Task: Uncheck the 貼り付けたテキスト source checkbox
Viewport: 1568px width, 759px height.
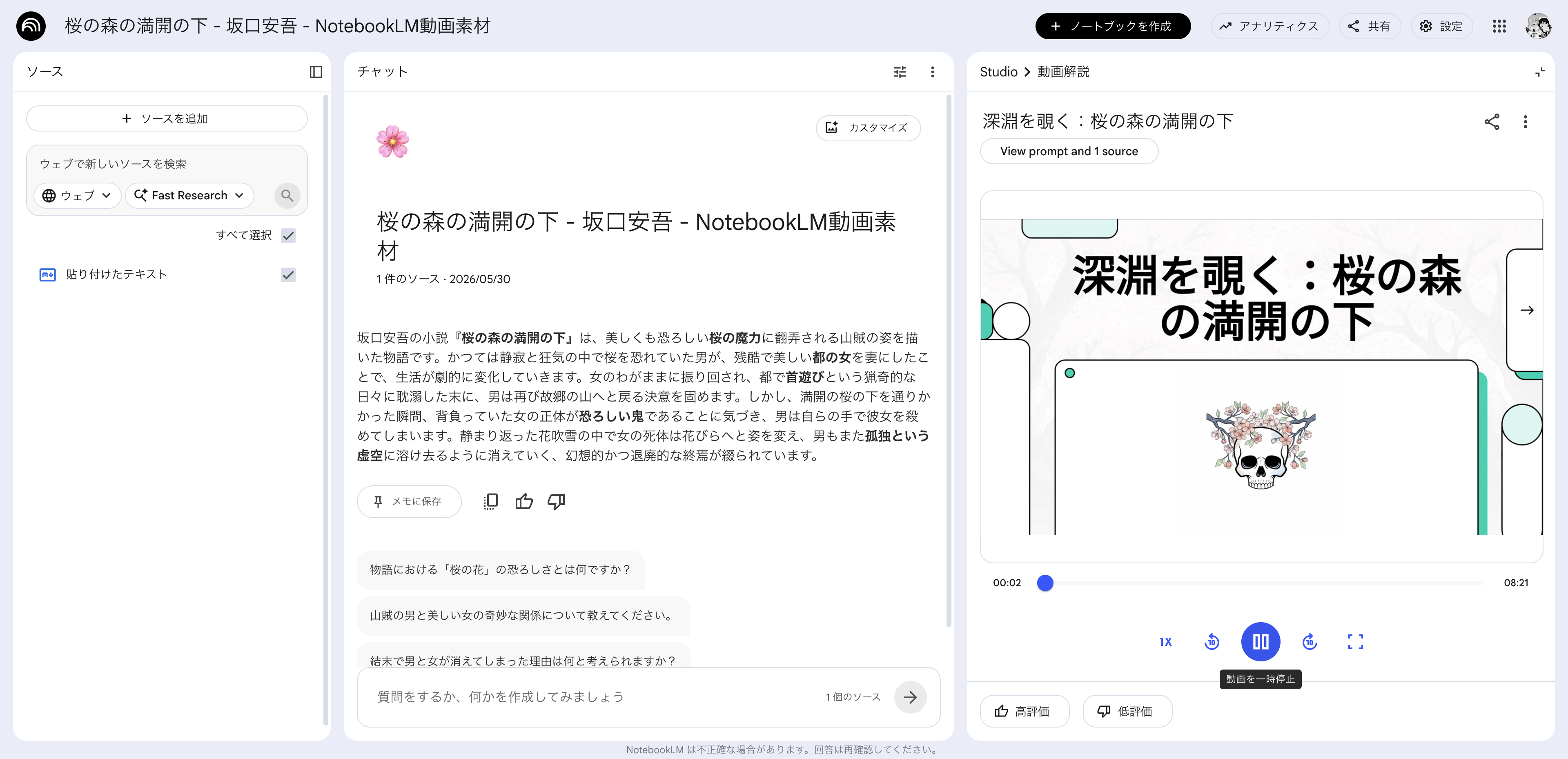Action: click(x=288, y=275)
